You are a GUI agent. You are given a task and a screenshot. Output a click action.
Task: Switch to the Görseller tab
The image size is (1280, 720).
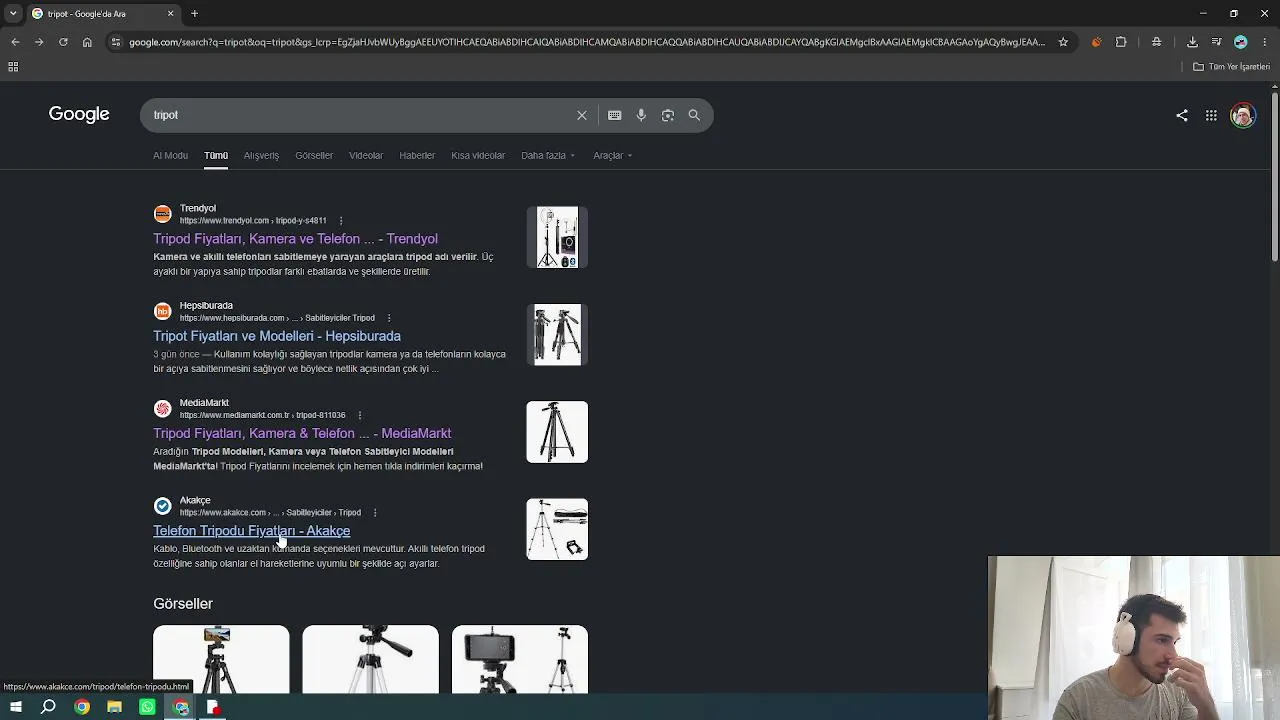point(314,155)
